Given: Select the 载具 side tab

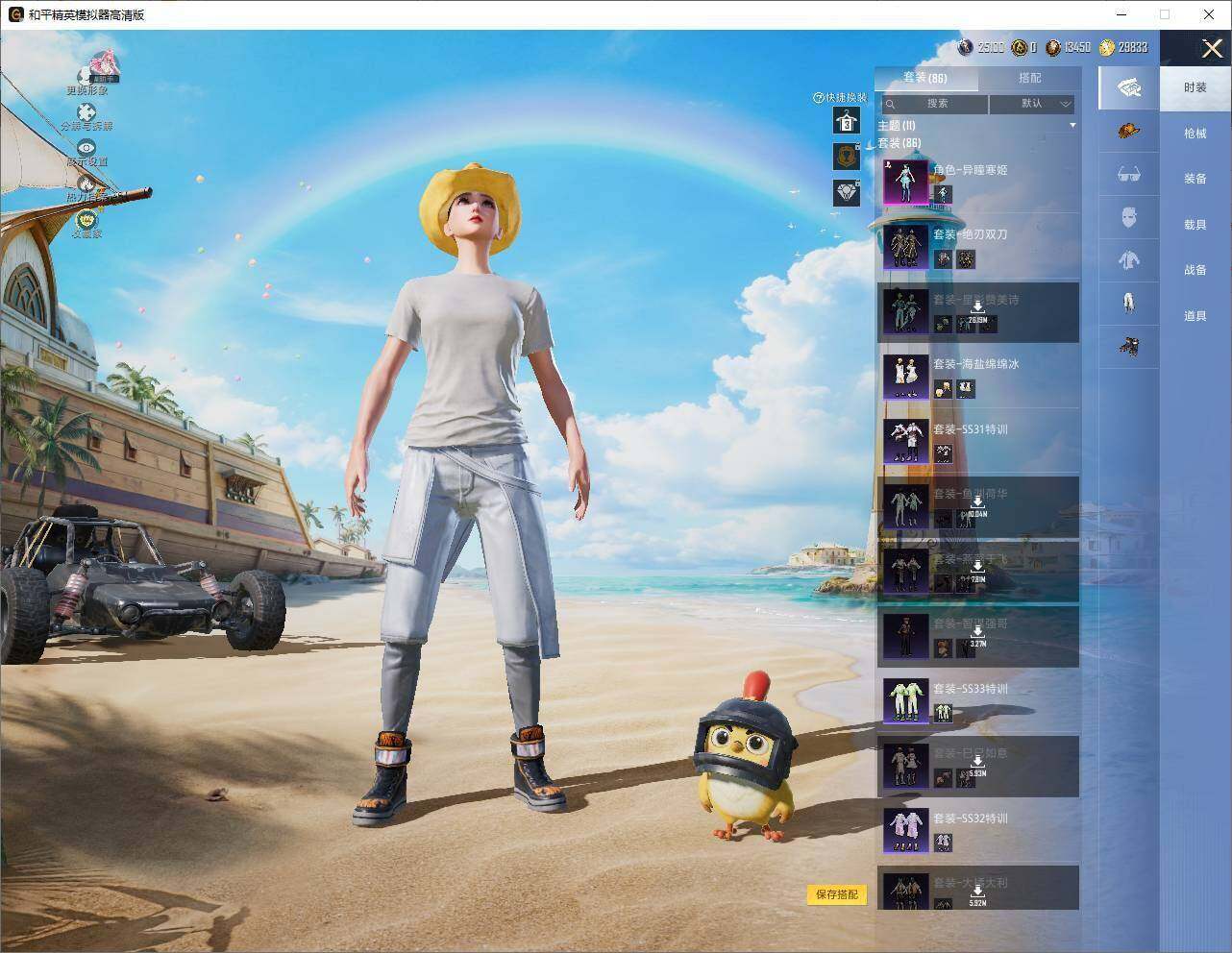Looking at the screenshot, I should click(1195, 225).
